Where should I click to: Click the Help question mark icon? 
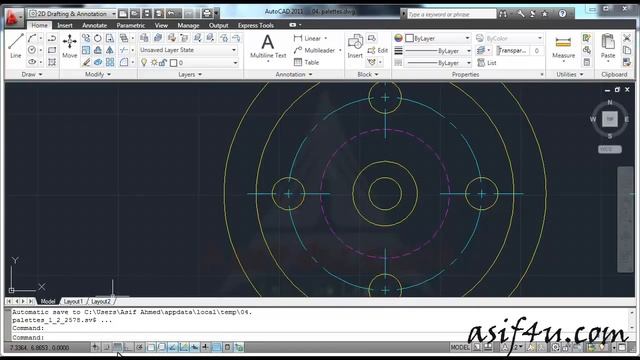tap(562, 14)
